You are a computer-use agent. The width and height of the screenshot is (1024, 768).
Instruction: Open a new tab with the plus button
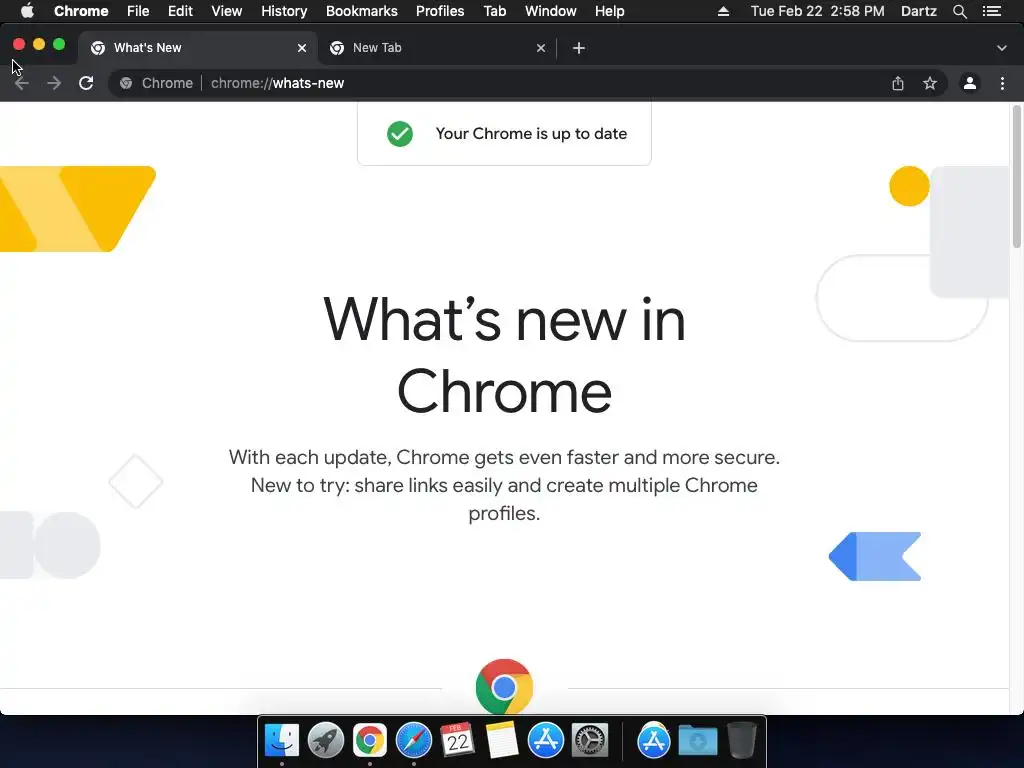click(x=579, y=48)
